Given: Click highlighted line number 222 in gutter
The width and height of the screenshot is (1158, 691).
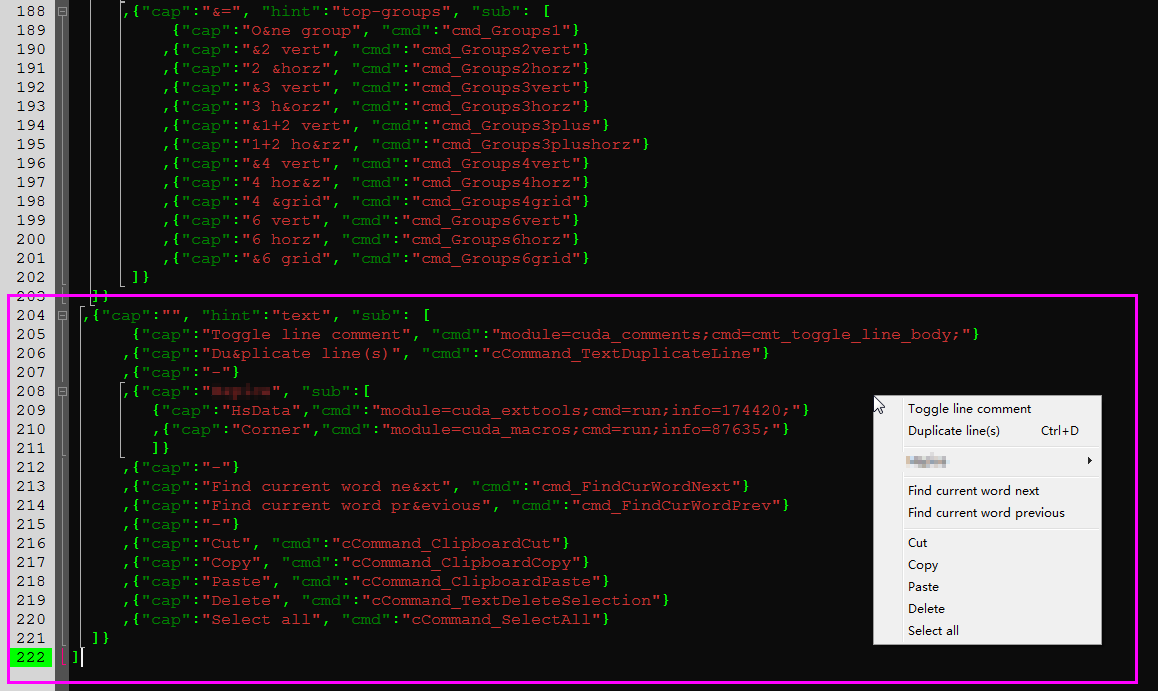Looking at the screenshot, I should coord(30,657).
